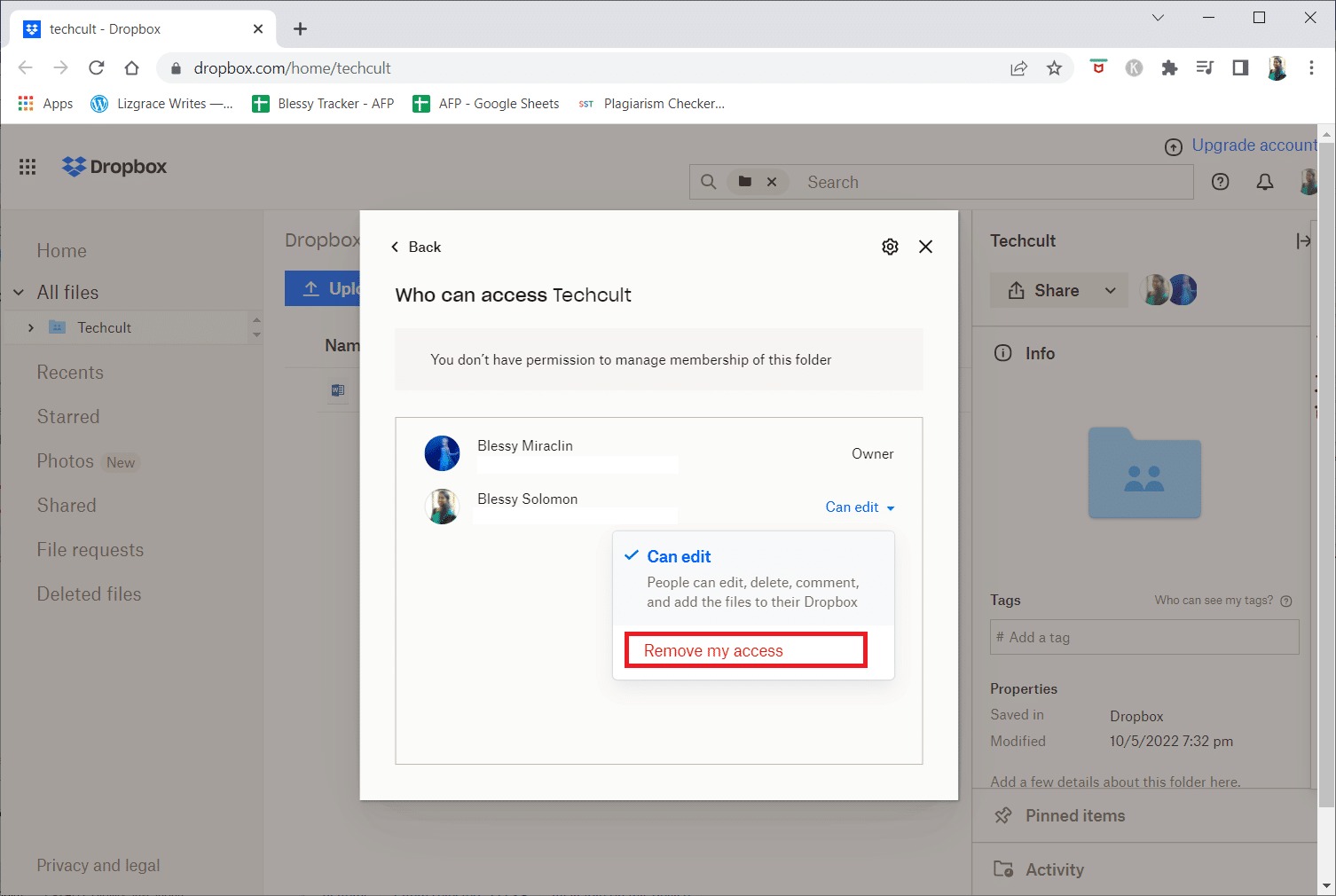The image size is (1336, 896).
Task: Click the address bar URL
Action: pyautogui.click(x=293, y=68)
